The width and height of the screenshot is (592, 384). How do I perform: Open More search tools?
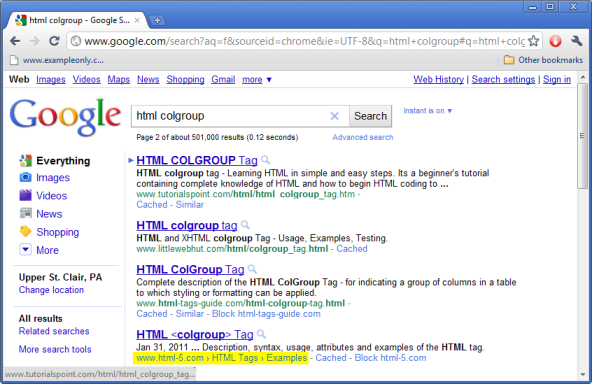coord(55,349)
